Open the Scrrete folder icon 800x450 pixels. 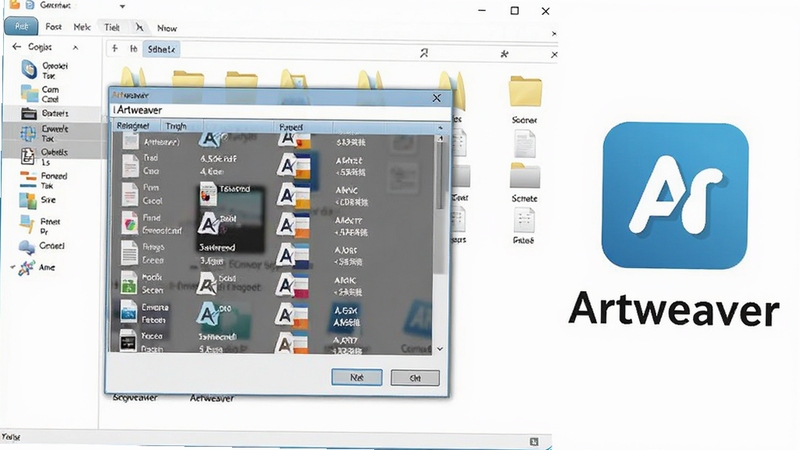(524, 175)
